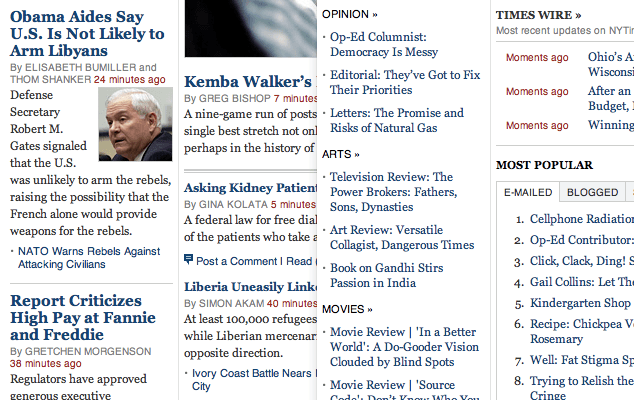Switch to the BLOGGED tab
Viewport: 634px width, 400px height.
tap(592, 192)
